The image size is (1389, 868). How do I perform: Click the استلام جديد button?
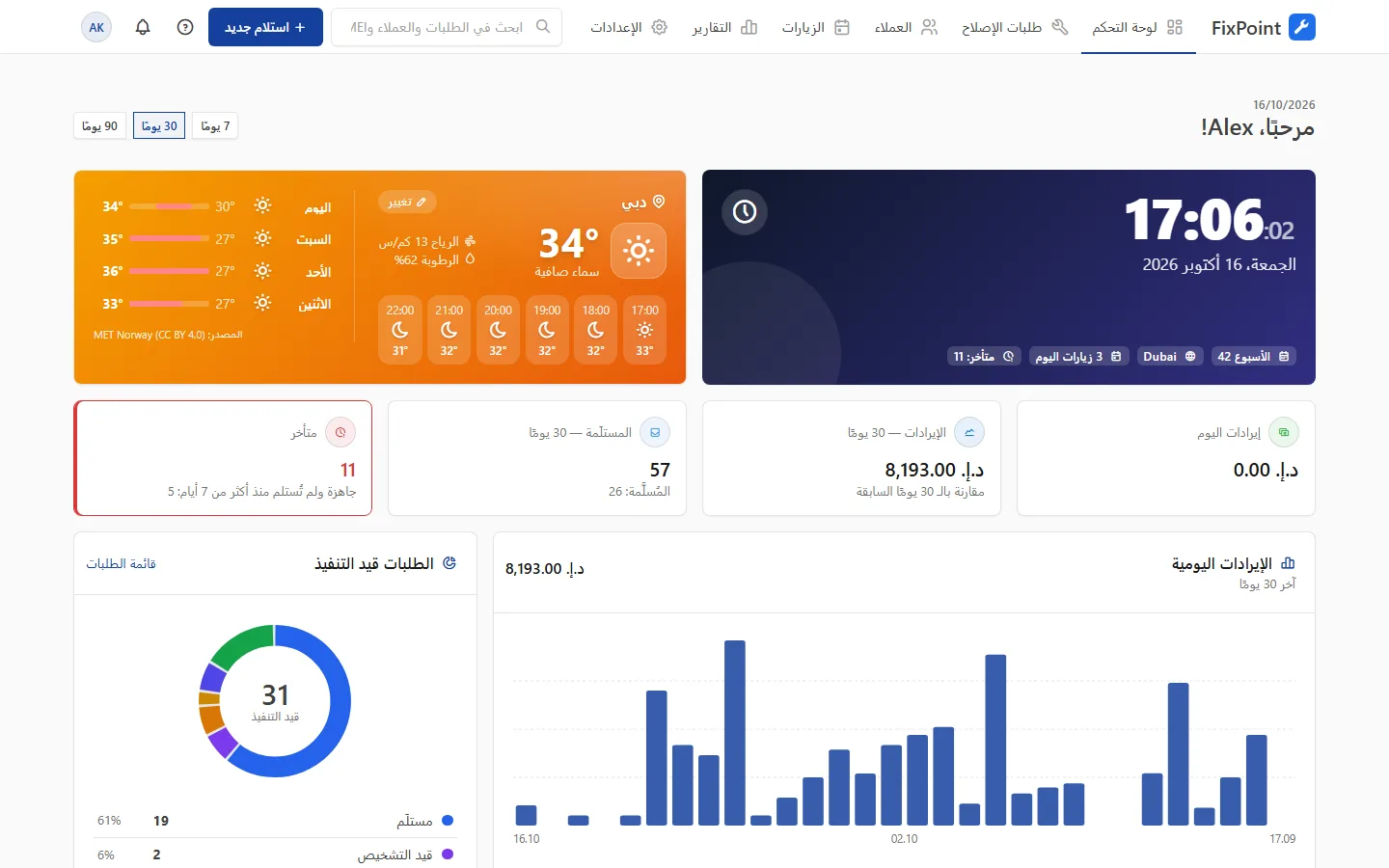pos(265,27)
